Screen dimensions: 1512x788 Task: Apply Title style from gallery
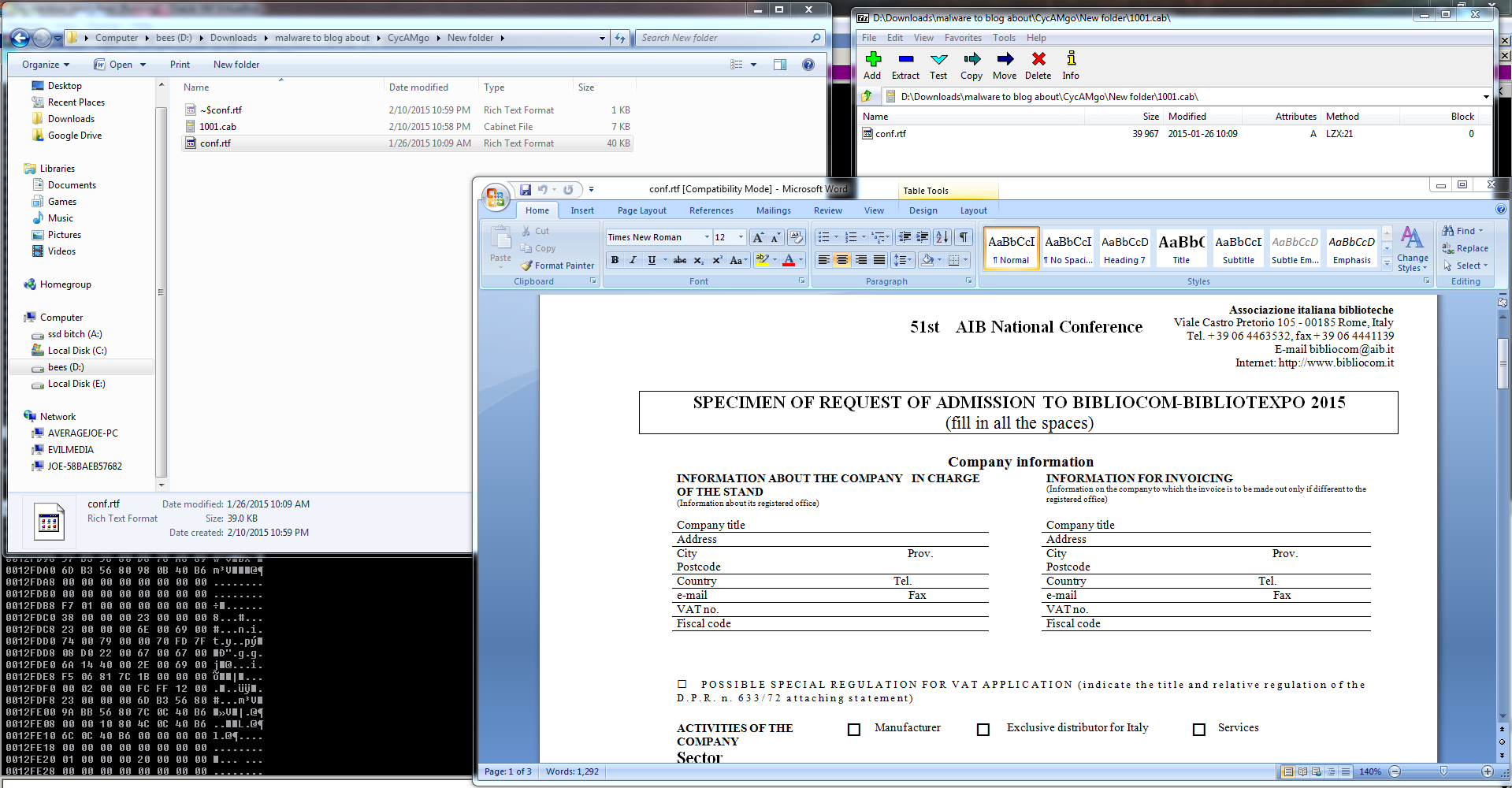tap(1181, 247)
